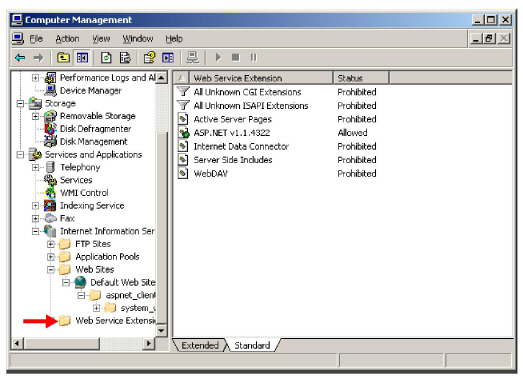Expand the Removable Storage node
The width and height of the screenshot is (523, 389).
coord(35,116)
